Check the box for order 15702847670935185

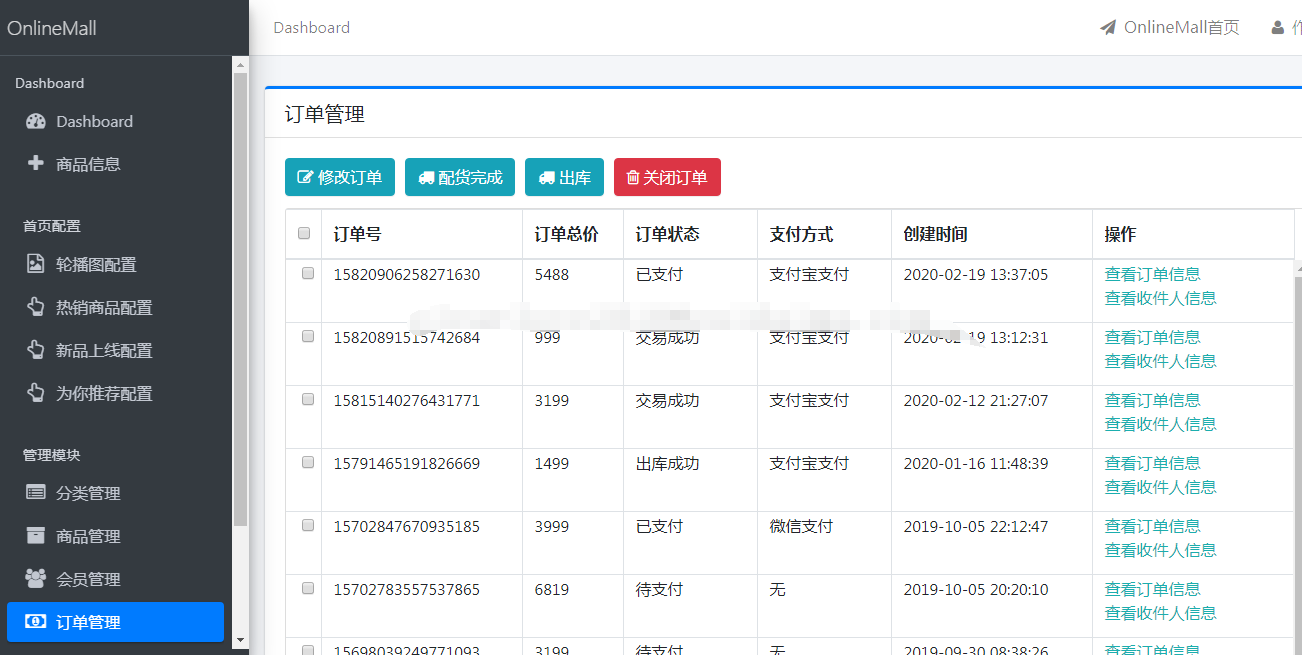(x=308, y=525)
